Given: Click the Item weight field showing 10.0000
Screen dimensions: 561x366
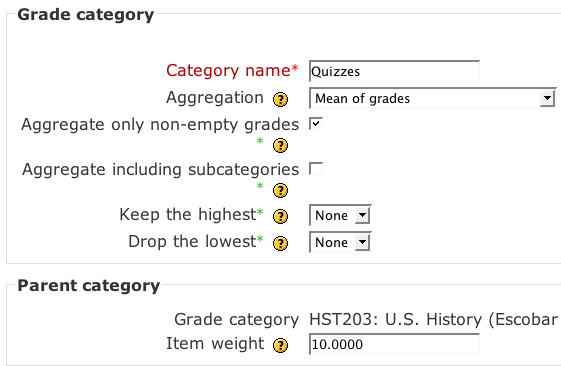Looking at the screenshot, I should tap(394, 344).
